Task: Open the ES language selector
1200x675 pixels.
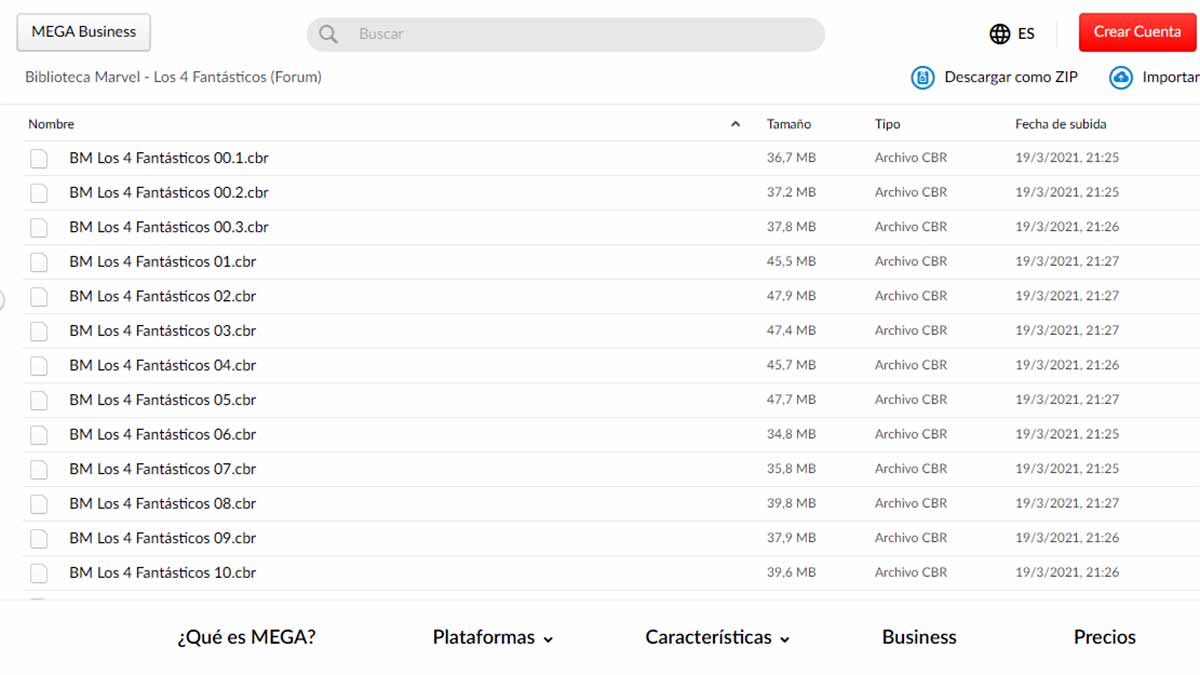Action: point(1026,34)
